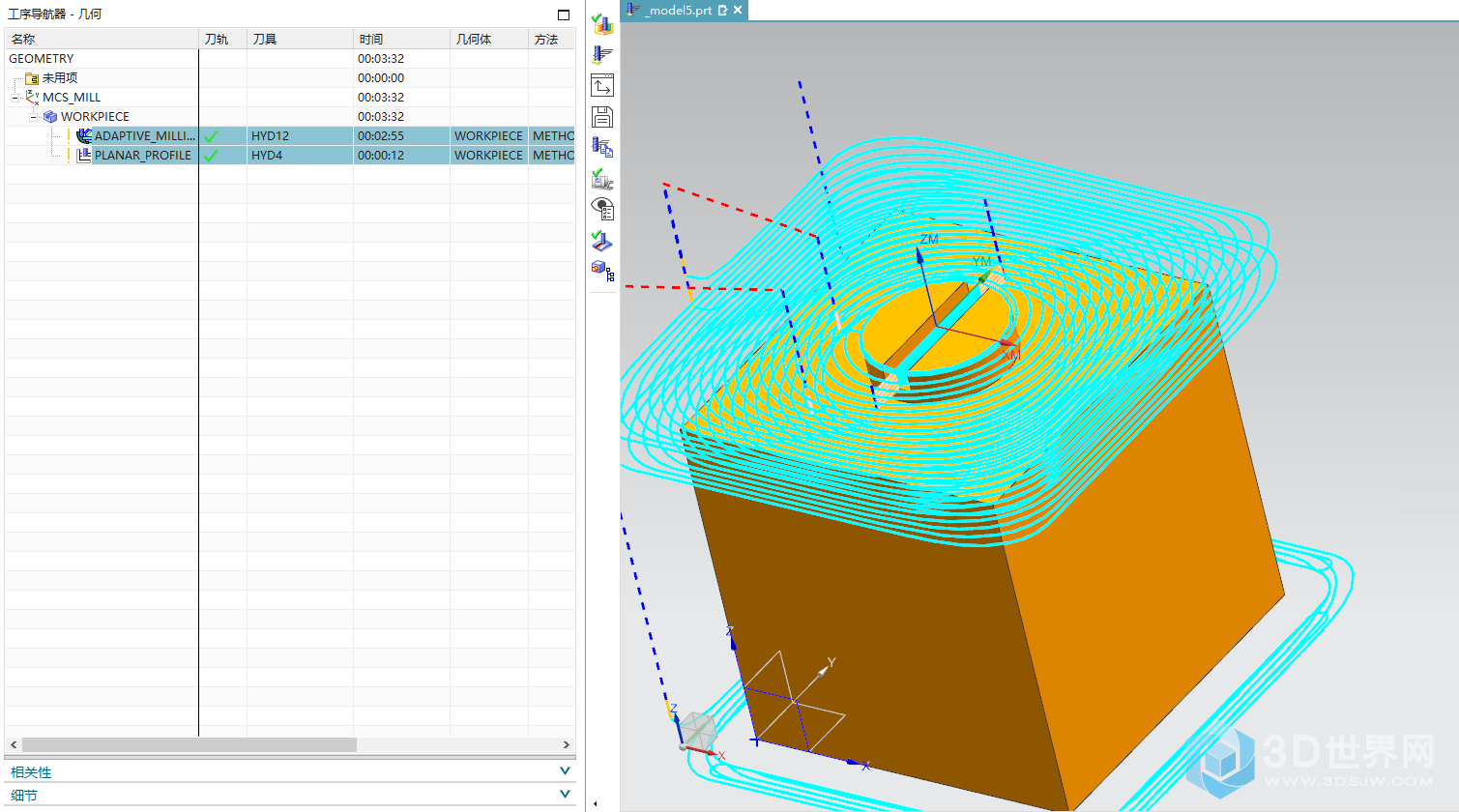The height and width of the screenshot is (812, 1459).
Task: Click the 工序导航器 - 几何 panel title
Action: click(55, 14)
